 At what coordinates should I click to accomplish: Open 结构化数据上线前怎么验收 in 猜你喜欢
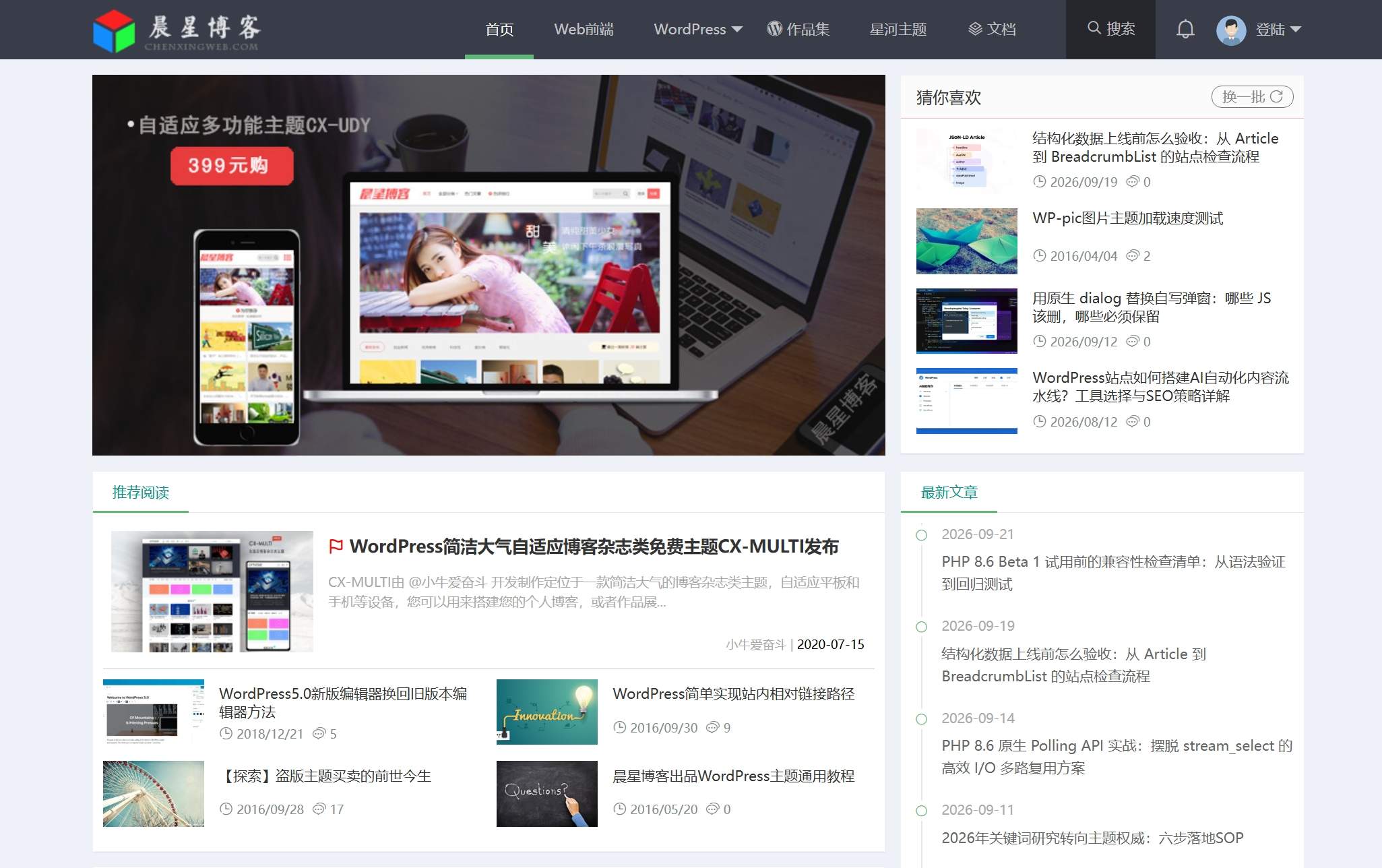(1155, 148)
